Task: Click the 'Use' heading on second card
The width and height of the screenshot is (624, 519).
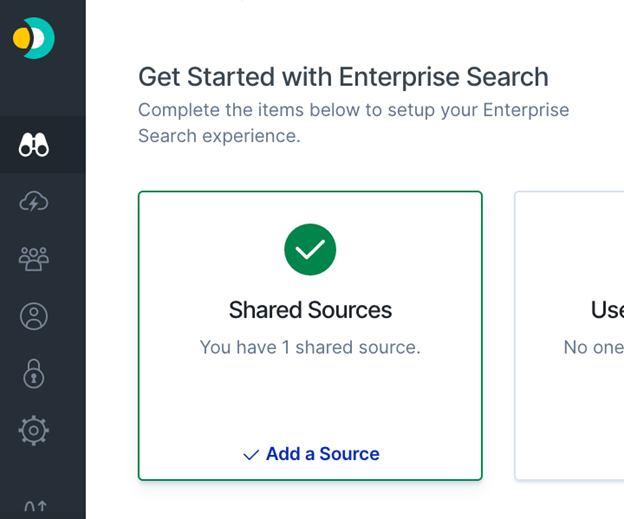Action: point(607,310)
